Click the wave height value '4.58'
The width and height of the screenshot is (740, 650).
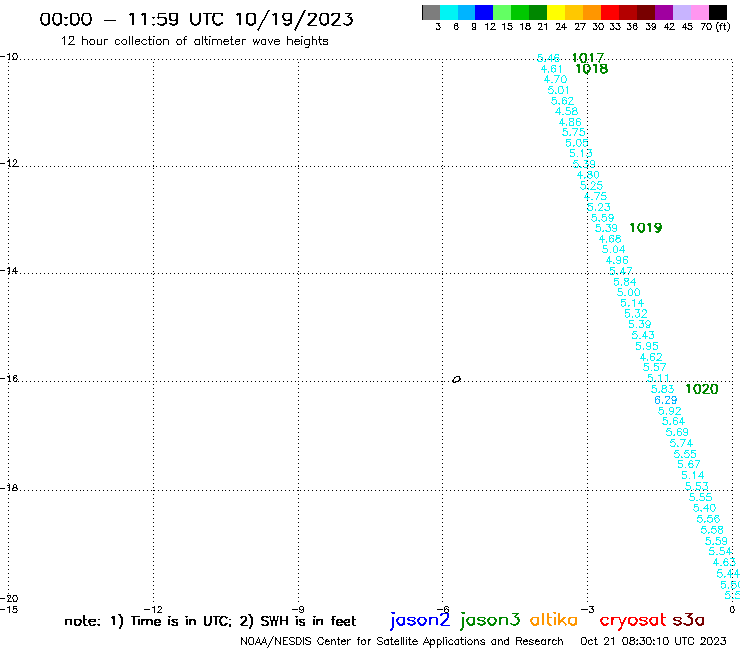point(566,111)
